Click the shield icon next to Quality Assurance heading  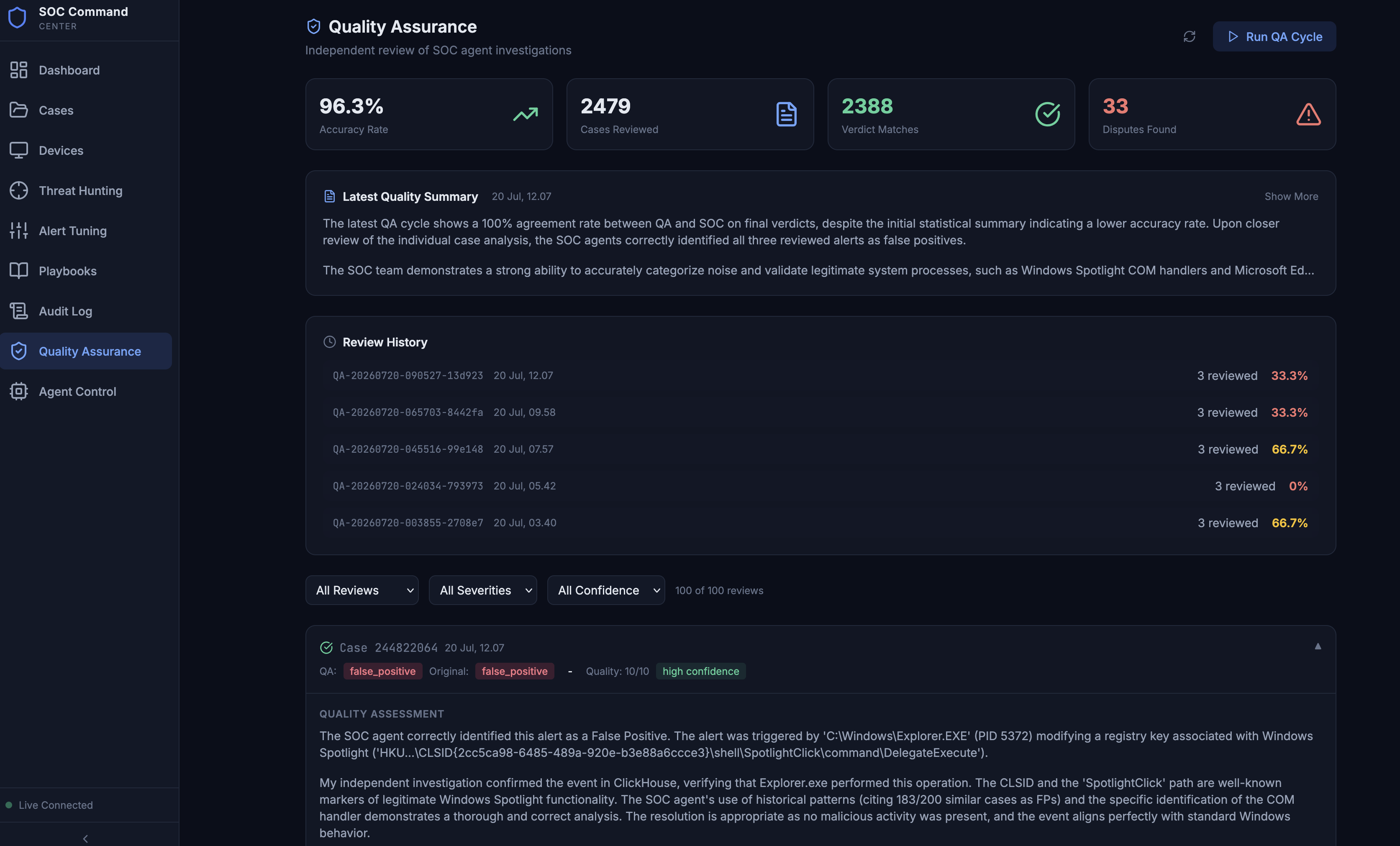tap(314, 26)
